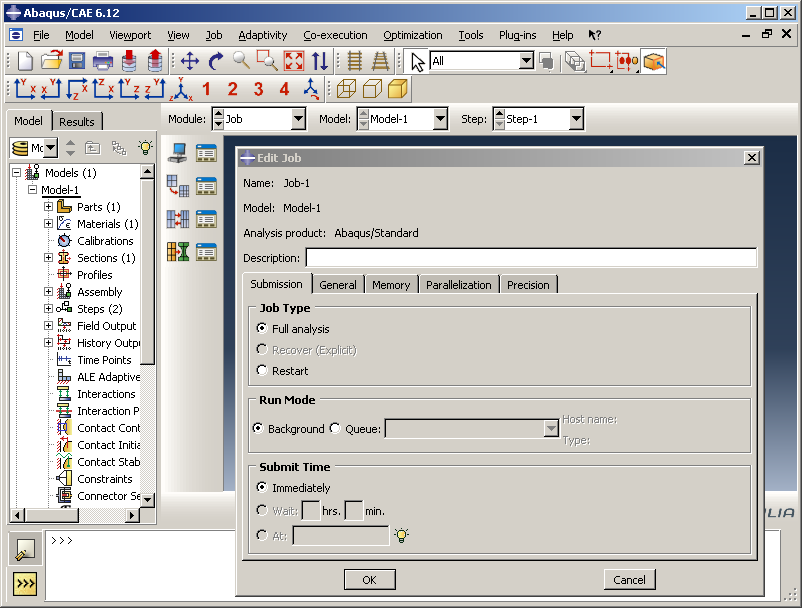Expand the Parts (1) tree node
This screenshot has height=608, width=802.
tap(48, 207)
